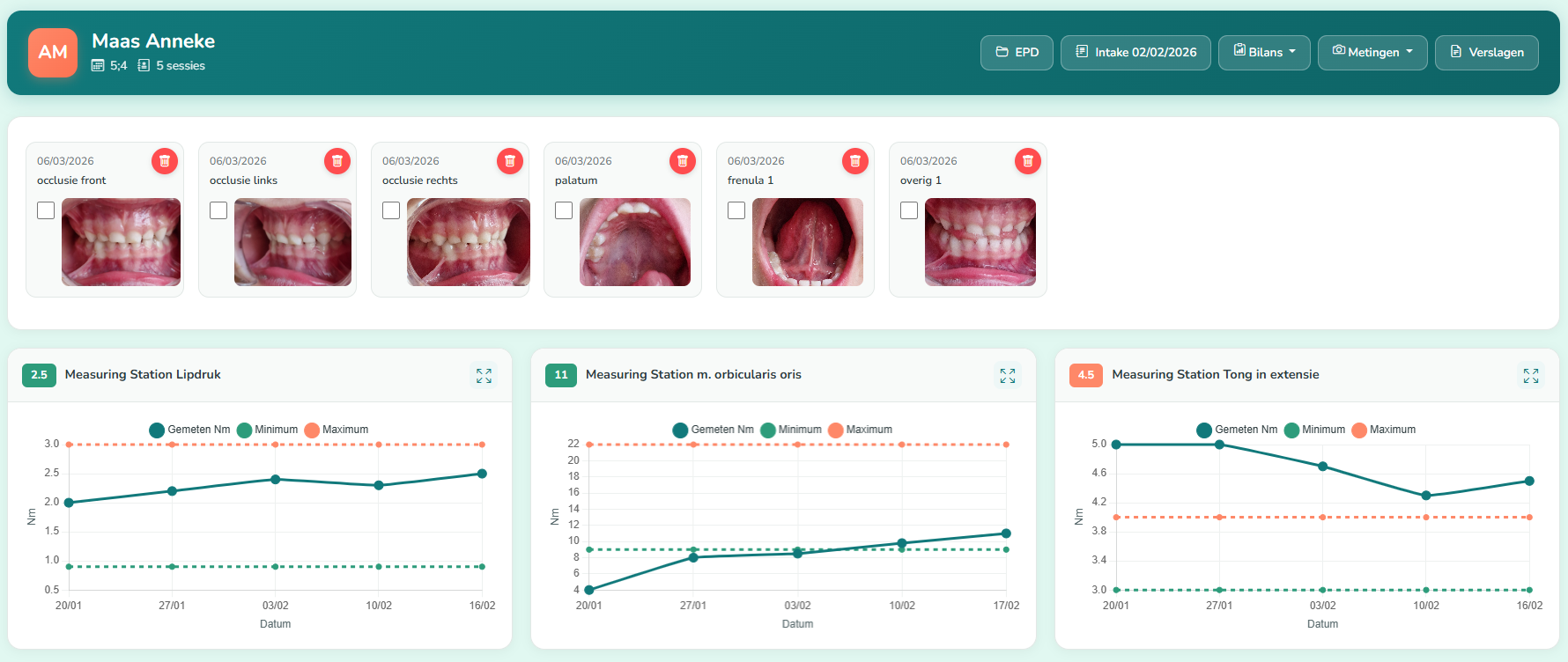Screen dimensions: 1568x662
Task: Open the Bilans dropdown
Action: pos(1264,53)
